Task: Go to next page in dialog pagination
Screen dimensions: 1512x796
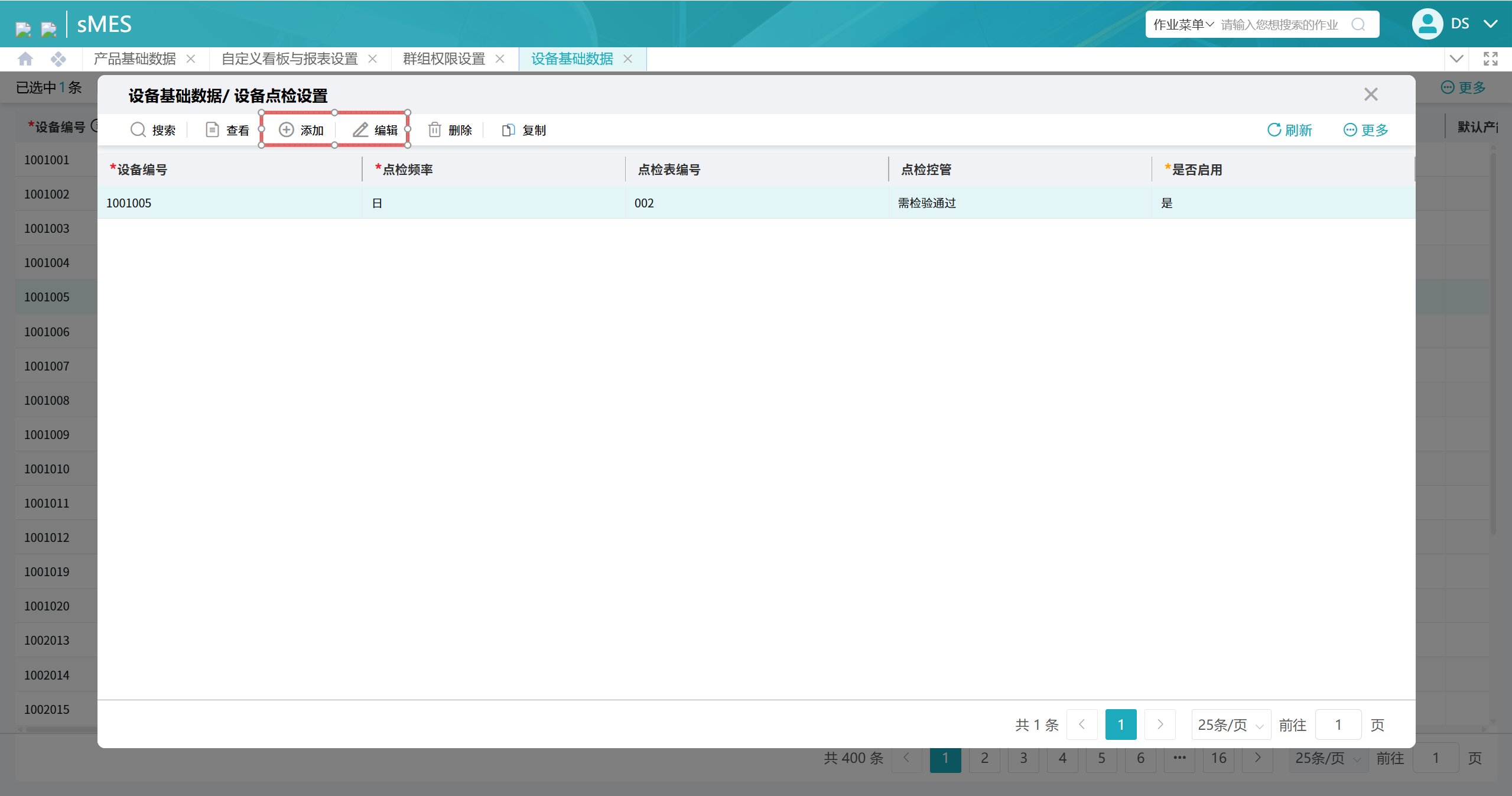Action: pos(1160,724)
